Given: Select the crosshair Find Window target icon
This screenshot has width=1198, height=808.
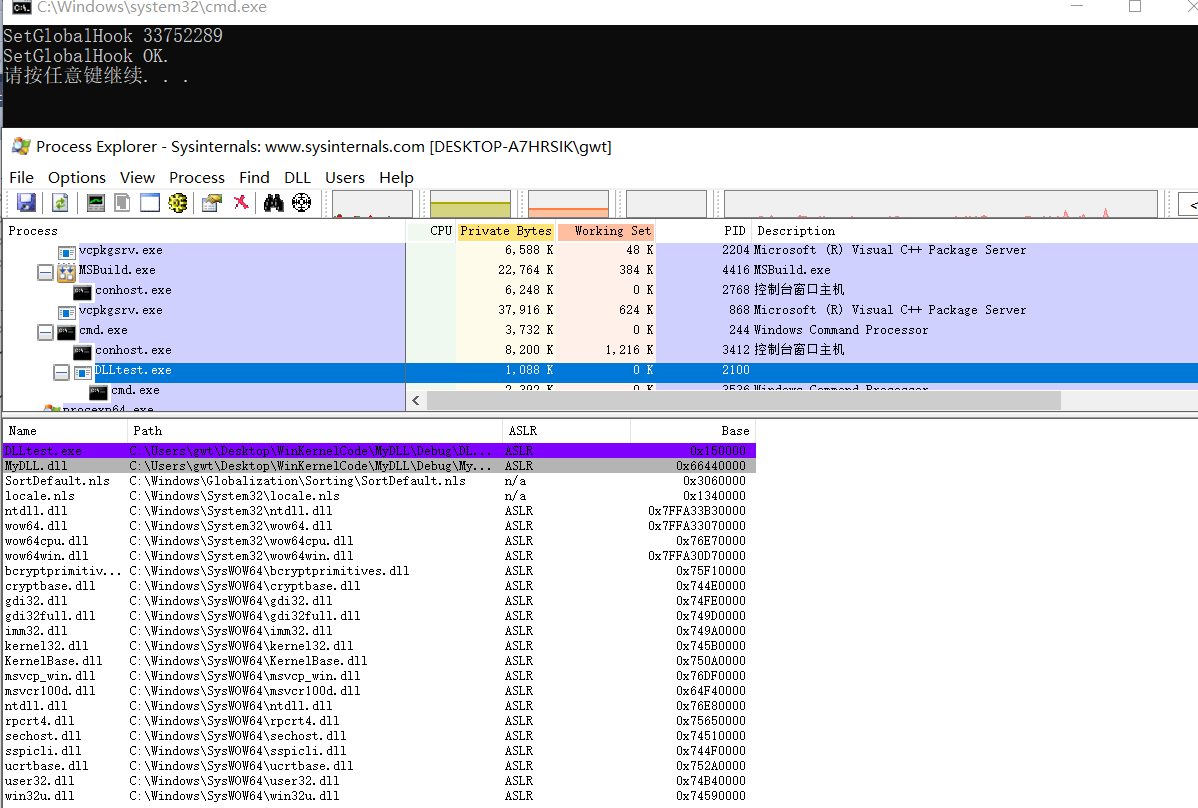Looking at the screenshot, I should pyautogui.click(x=301, y=203).
